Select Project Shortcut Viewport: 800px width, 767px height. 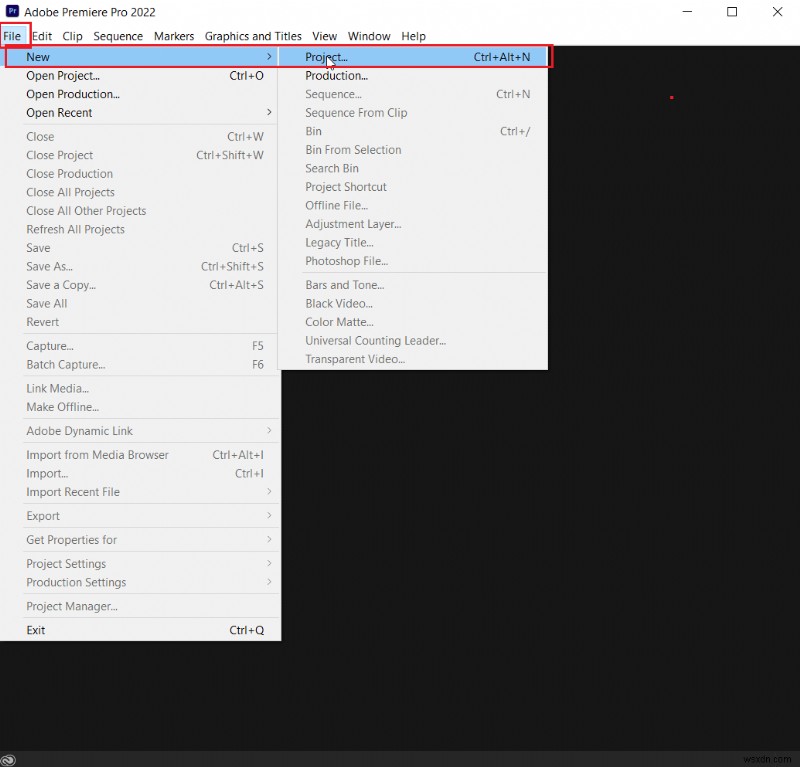tap(413, 187)
